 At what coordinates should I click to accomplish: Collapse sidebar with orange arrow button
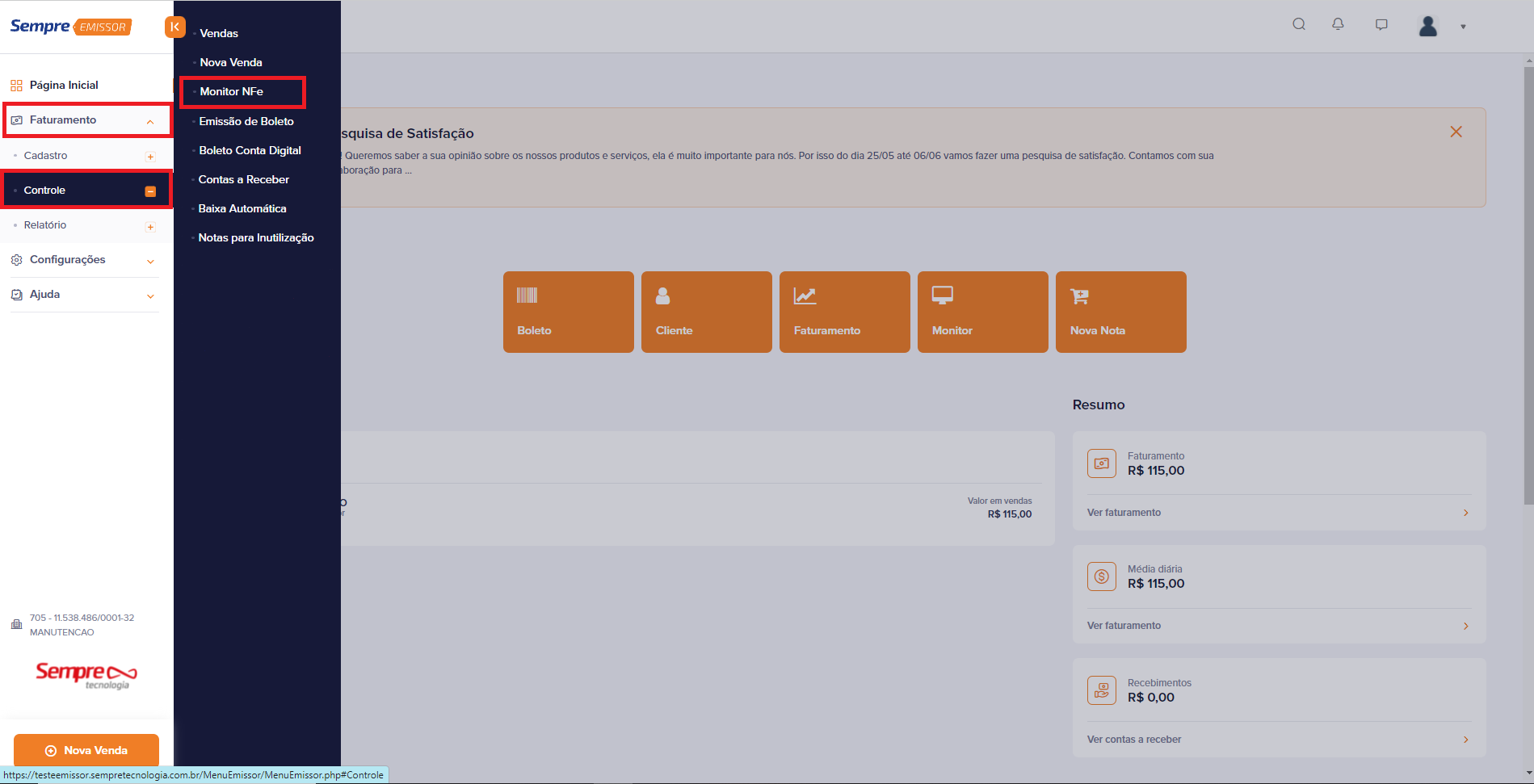[174, 27]
